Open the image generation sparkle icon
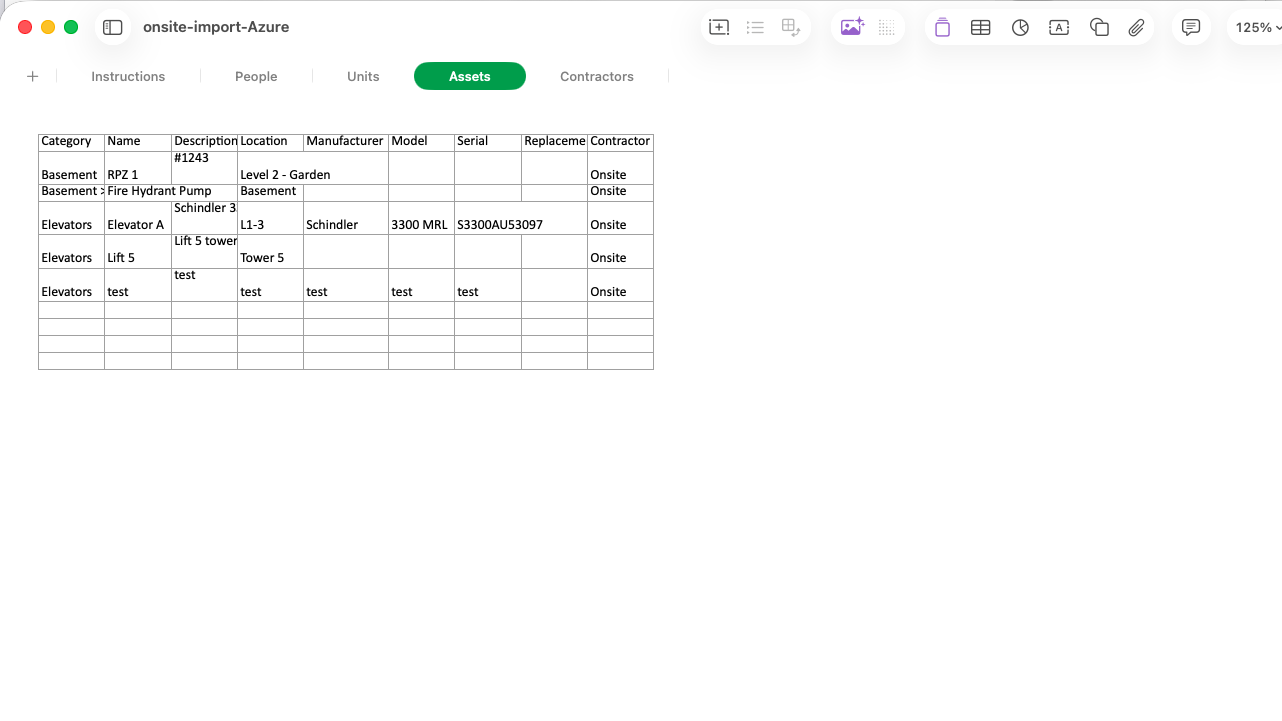This screenshot has width=1282, height=721. click(852, 28)
